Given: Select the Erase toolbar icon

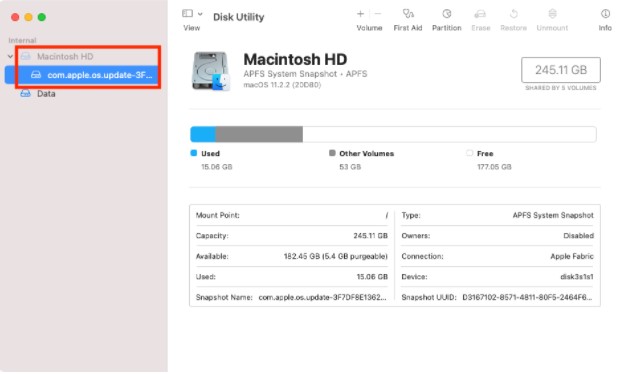Looking at the screenshot, I should 480,14.
